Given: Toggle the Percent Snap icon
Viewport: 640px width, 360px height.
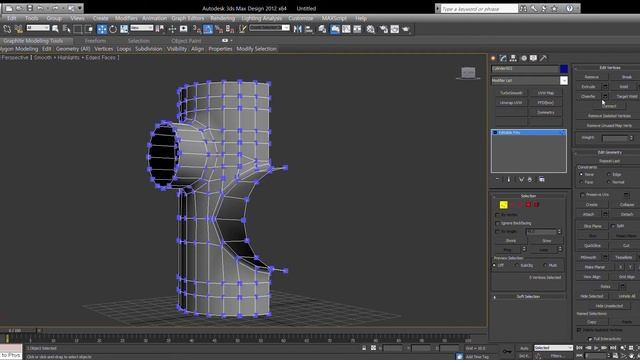Looking at the screenshot, I should (x=219, y=29).
